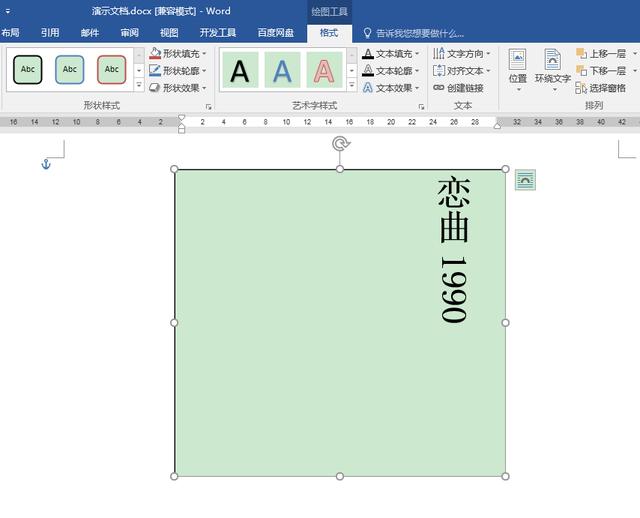Viewport: 640px width, 518px height.
Task: Open the Shape Fill (形状填充) dropdown arrow
Action: tap(204, 53)
